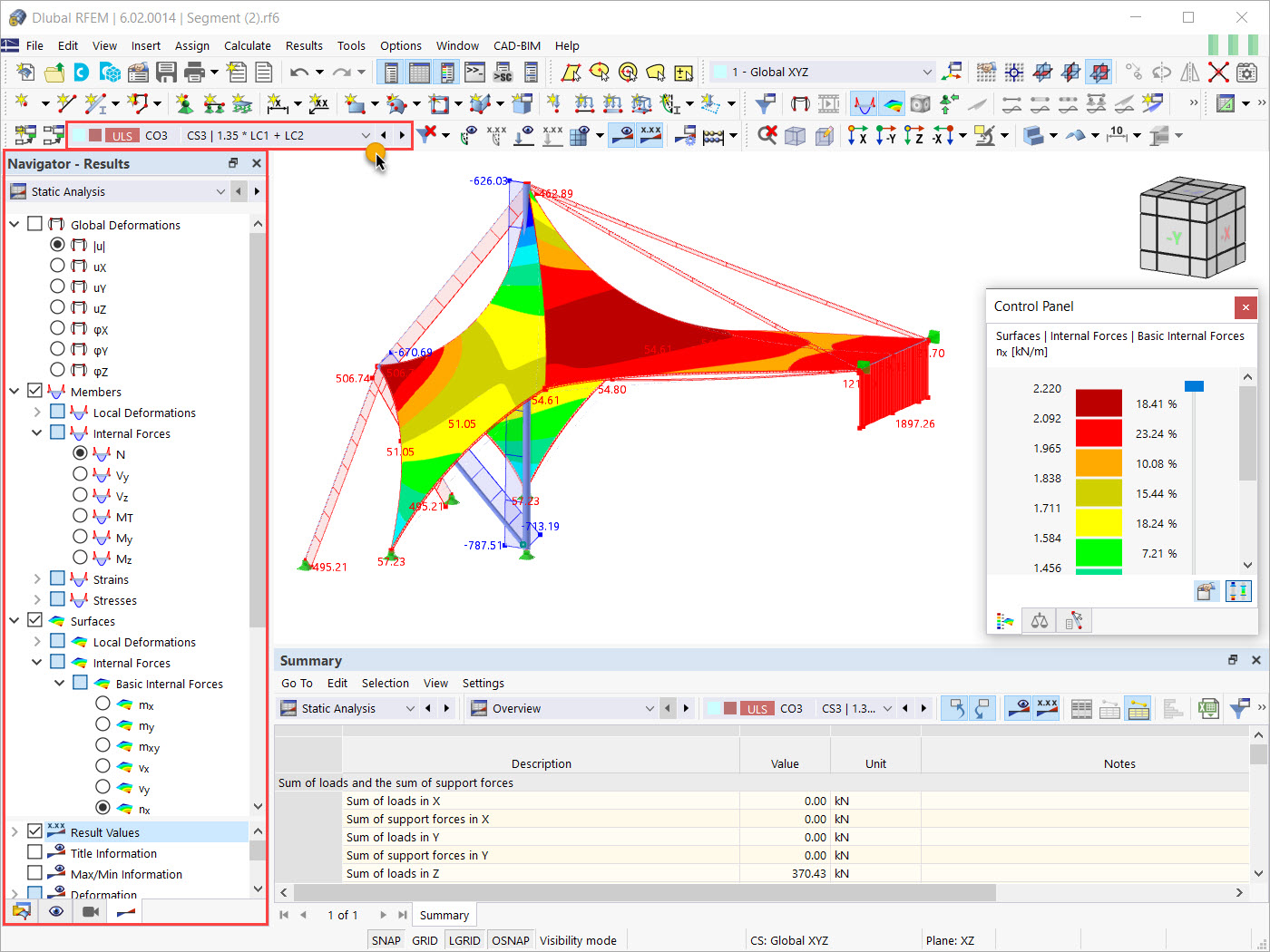
Task: Switch to Navigator Display eye tab icon
Action: point(56,911)
